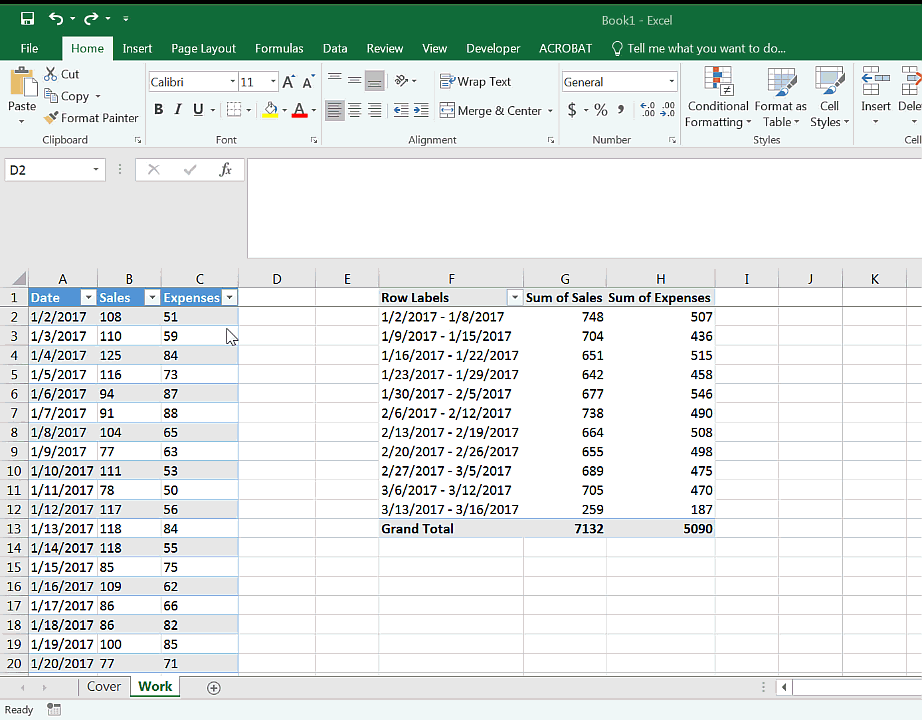The width and height of the screenshot is (922, 720).
Task: Toggle Bold formatting
Action: point(158,110)
